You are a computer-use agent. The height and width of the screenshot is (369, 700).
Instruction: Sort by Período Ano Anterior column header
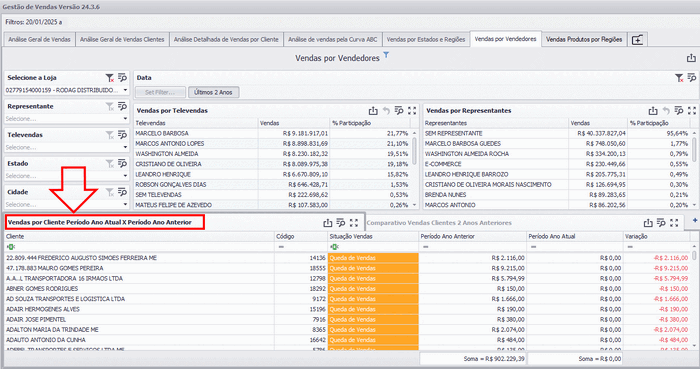(x=472, y=236)
